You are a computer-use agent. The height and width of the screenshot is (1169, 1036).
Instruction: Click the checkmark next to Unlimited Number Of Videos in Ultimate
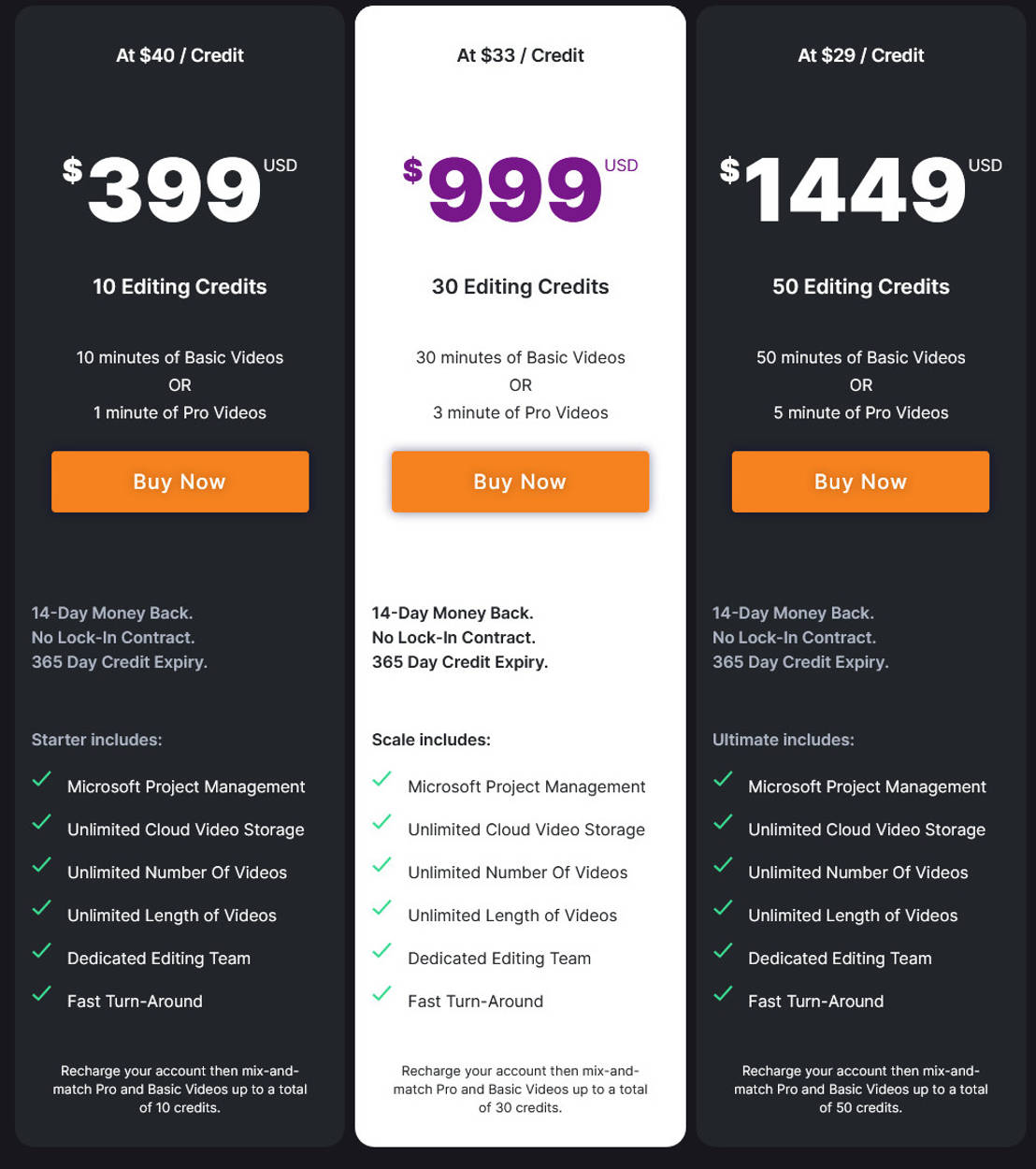722,864
